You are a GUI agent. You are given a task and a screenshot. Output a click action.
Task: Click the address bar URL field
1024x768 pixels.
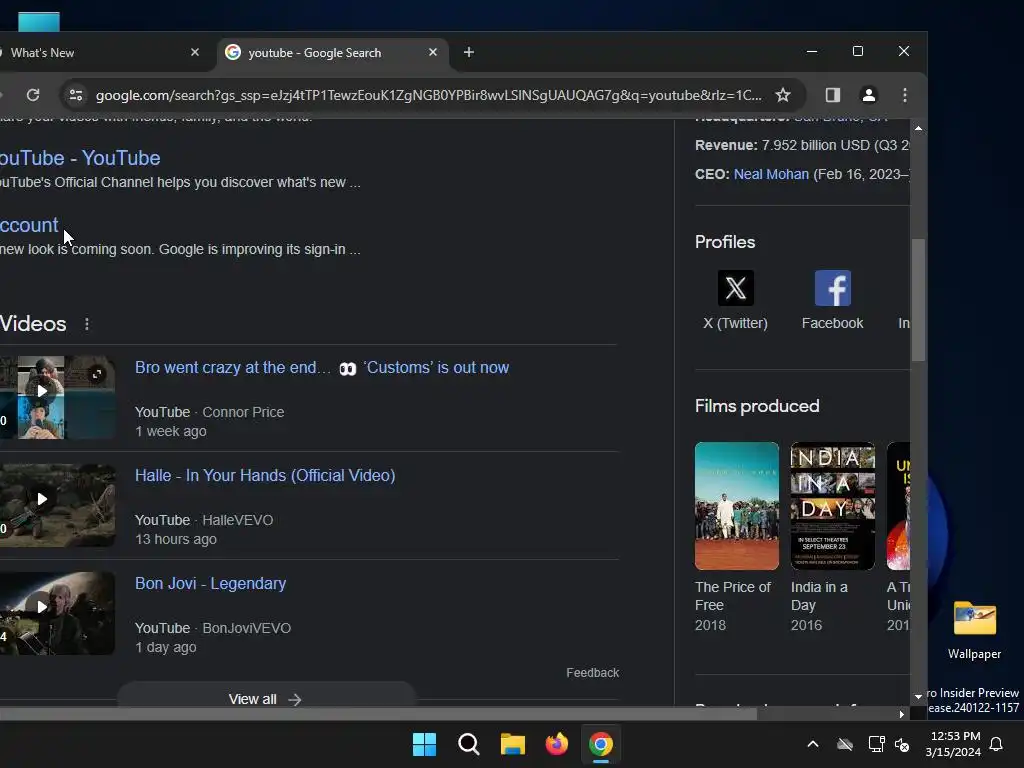(428, 95)
